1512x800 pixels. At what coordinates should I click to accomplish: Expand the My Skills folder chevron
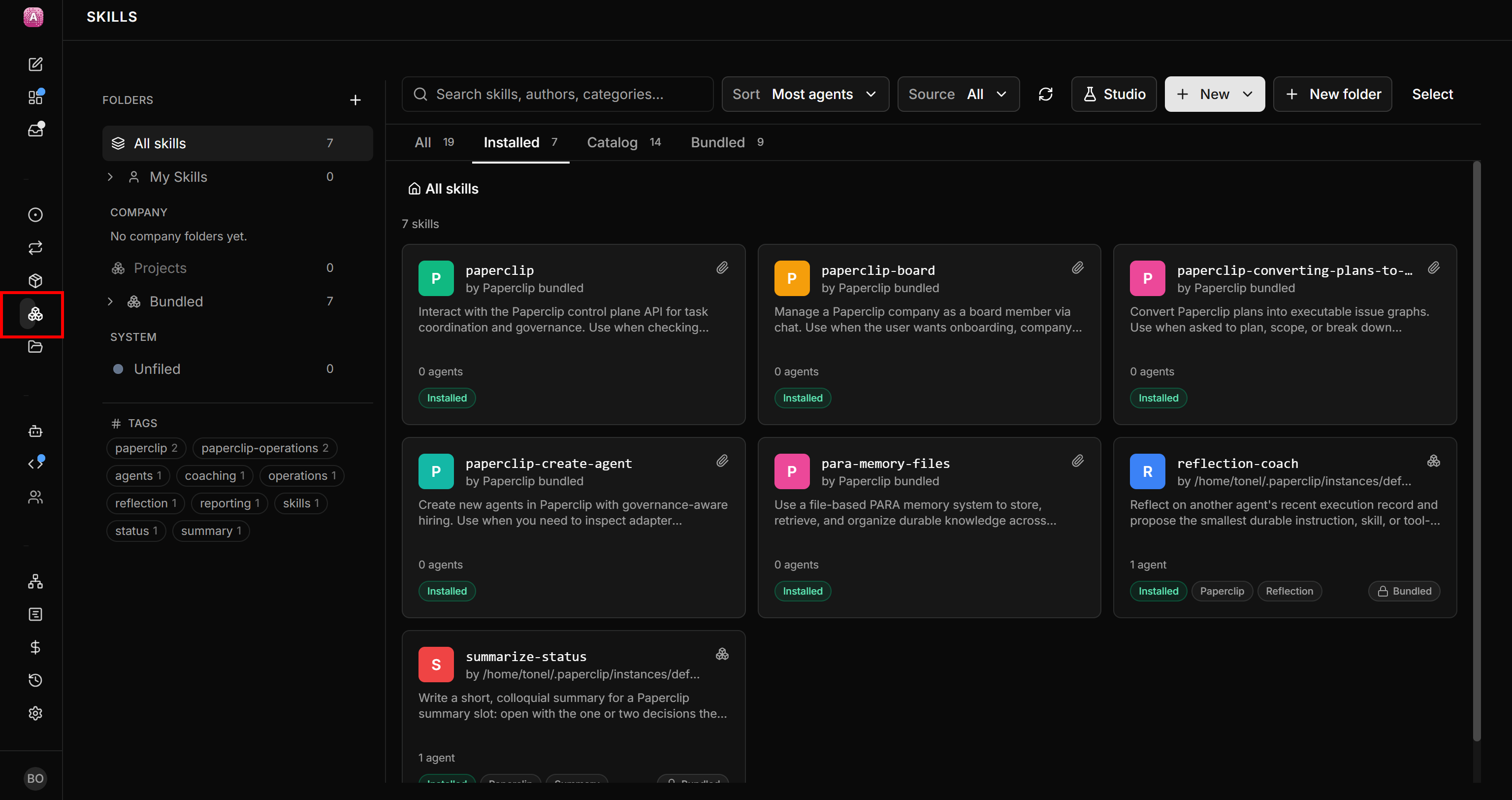pyautogui.click(x=110, y=177)
